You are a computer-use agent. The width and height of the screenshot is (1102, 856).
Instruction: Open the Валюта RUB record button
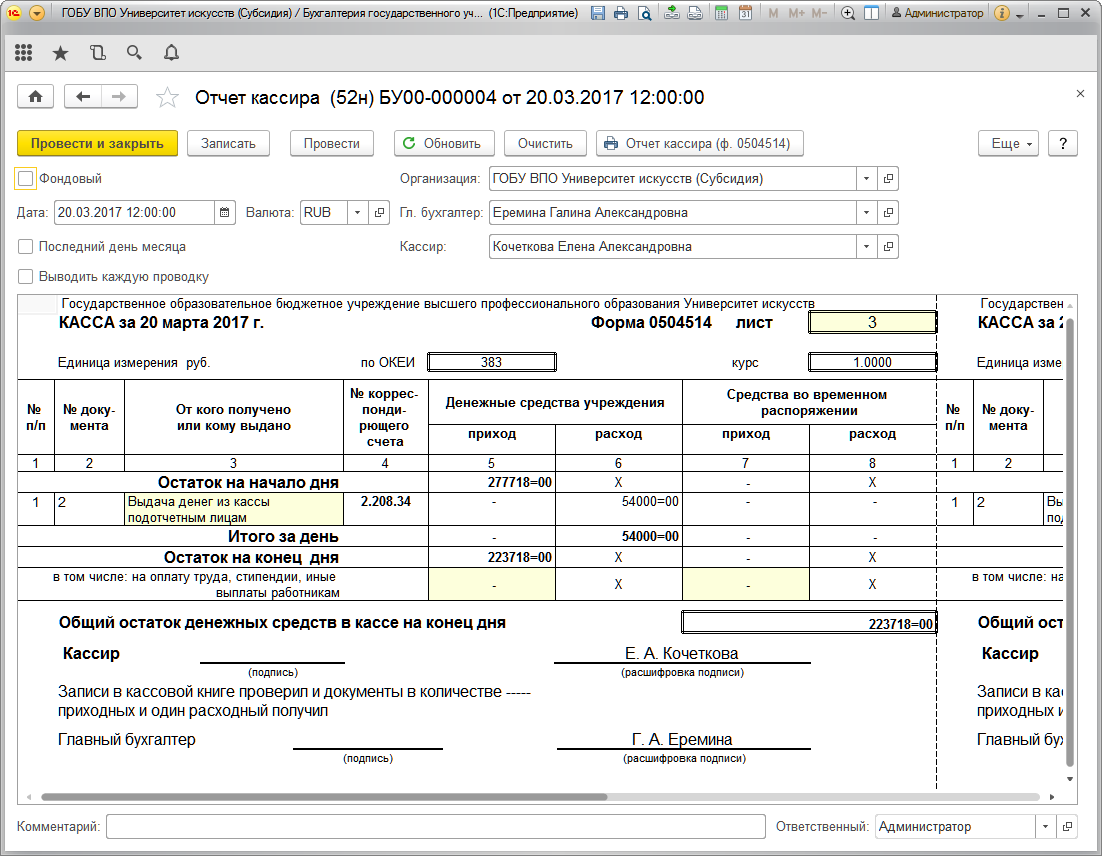(380, 212)
